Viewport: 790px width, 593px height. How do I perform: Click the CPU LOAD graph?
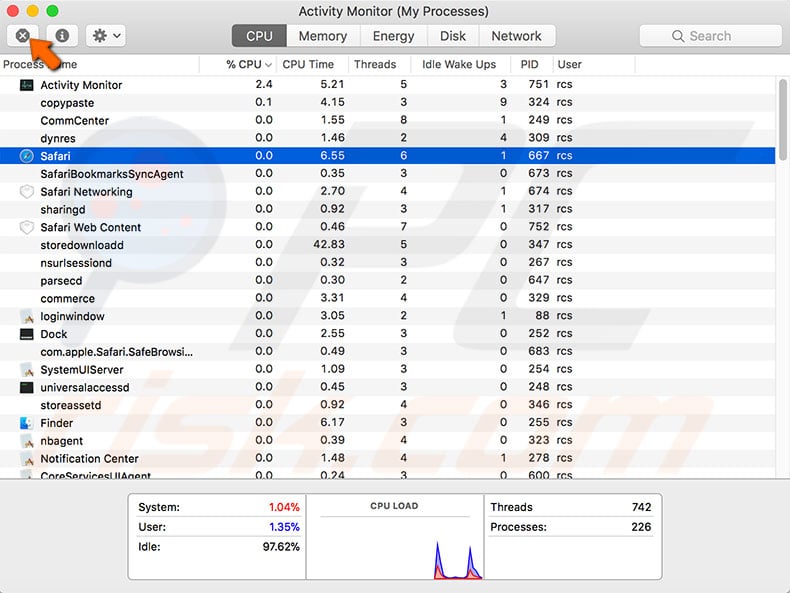click(x=394, y=537)
